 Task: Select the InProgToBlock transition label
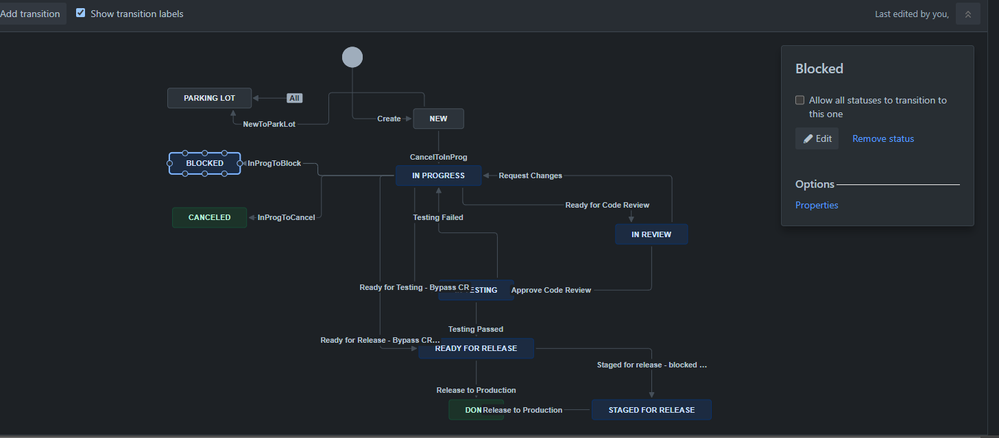[274, 163]
